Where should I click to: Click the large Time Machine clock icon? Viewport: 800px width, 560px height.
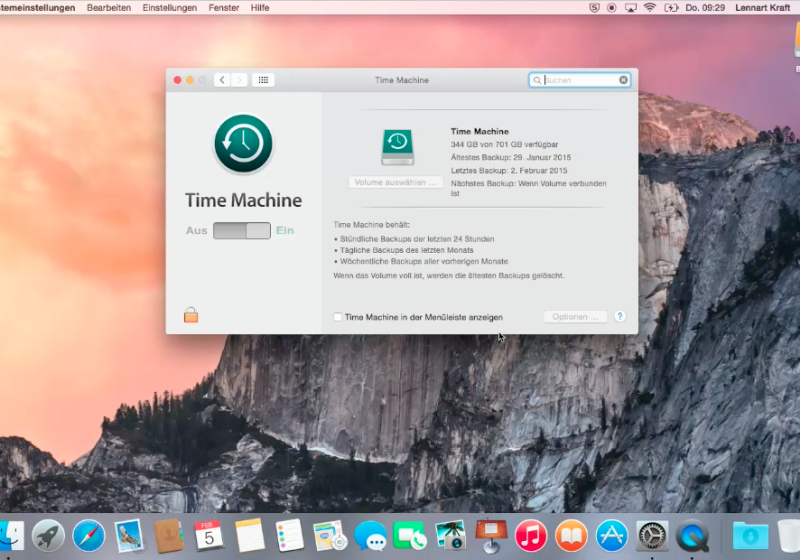click(243, 144)
